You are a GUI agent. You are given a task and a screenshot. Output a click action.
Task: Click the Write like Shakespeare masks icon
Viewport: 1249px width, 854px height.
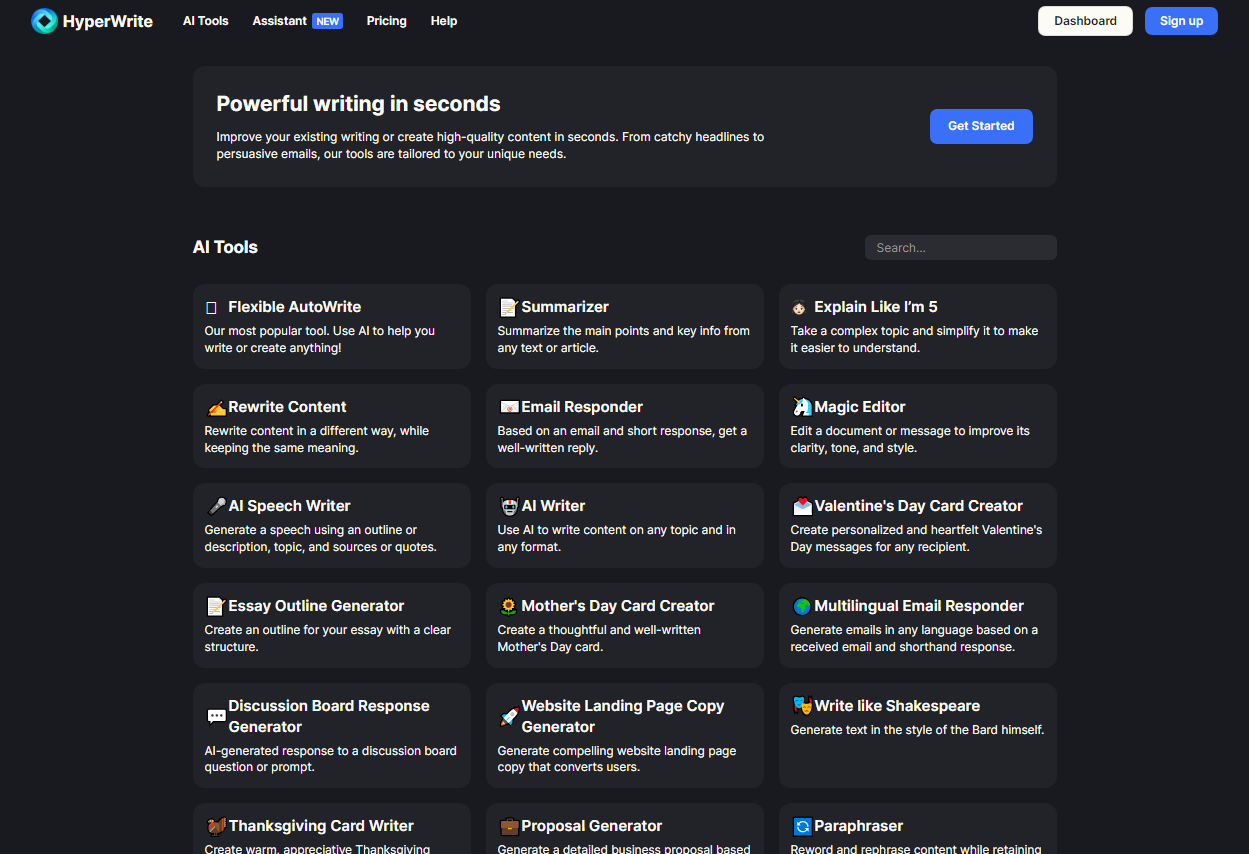click(x=802, y=706)
